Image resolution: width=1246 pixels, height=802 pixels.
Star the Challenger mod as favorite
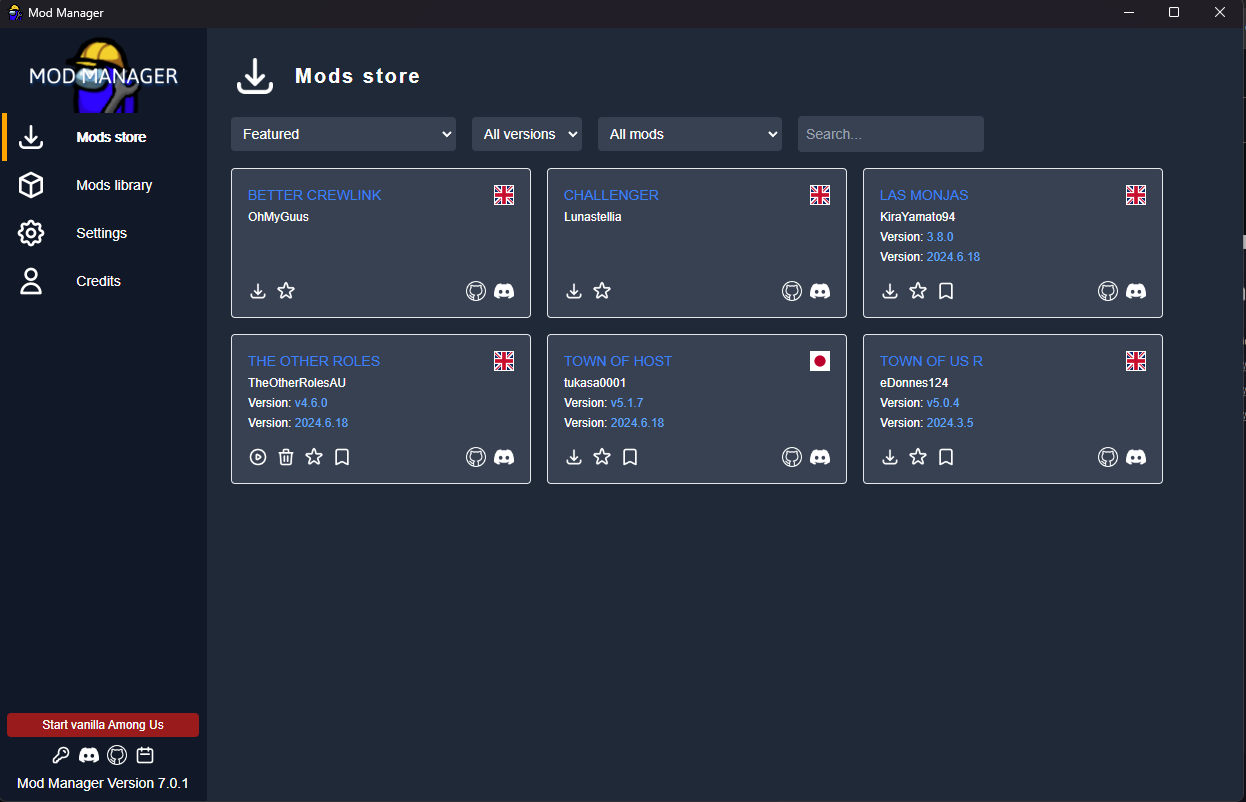(x=602, y=291)
